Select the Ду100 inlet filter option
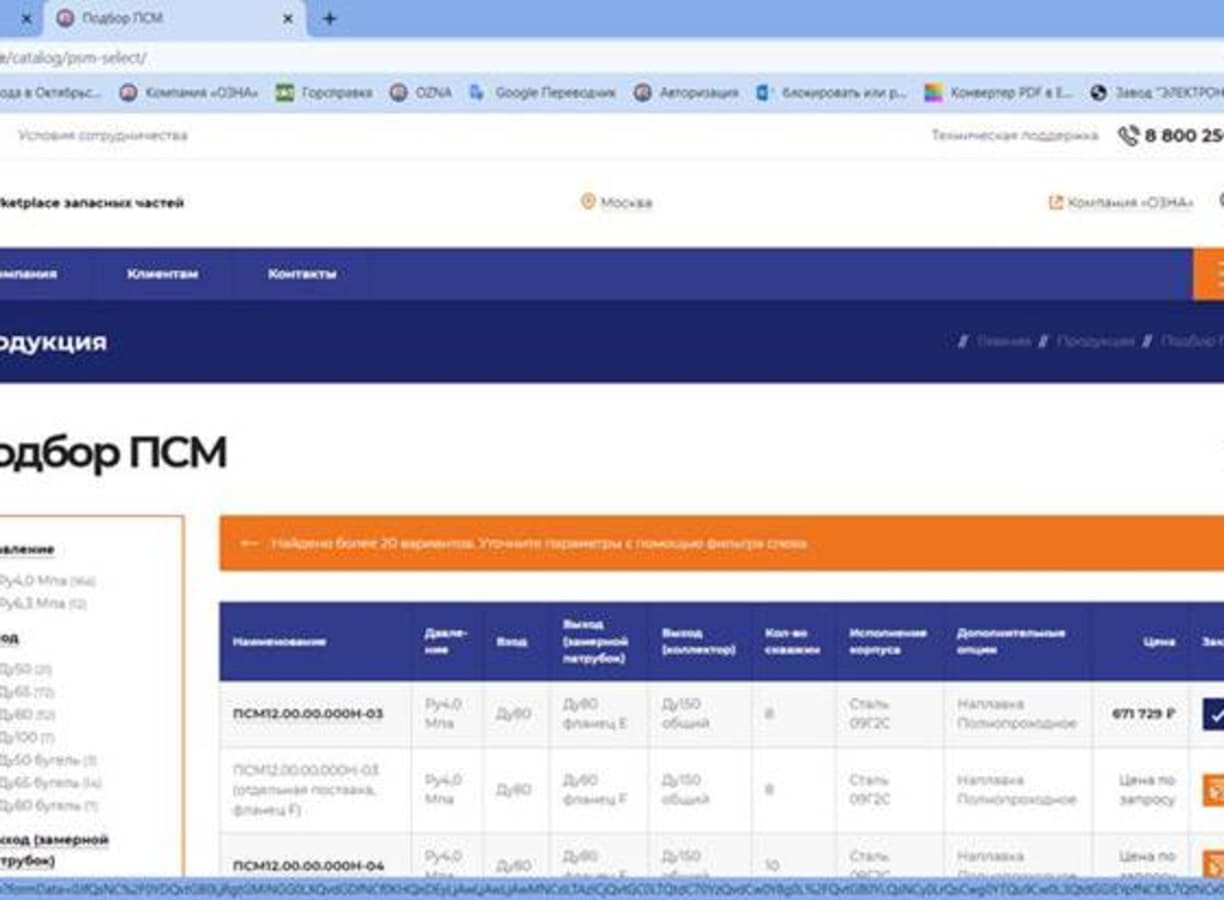This screenshot has height=900, width=1224. point(26,738)
